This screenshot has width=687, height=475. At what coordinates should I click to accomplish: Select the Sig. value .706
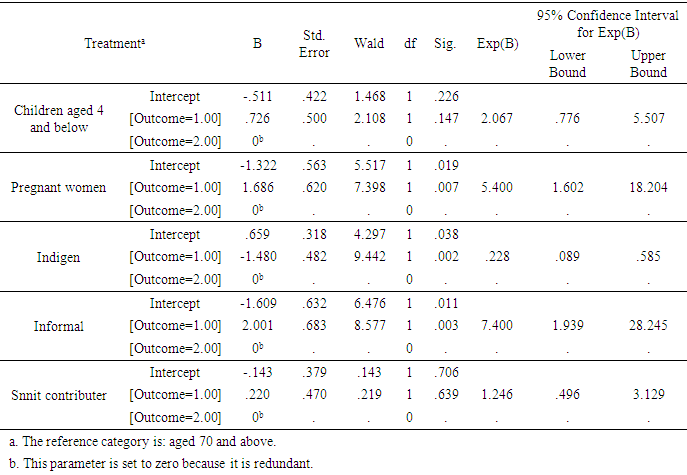[x=445, y=372]
